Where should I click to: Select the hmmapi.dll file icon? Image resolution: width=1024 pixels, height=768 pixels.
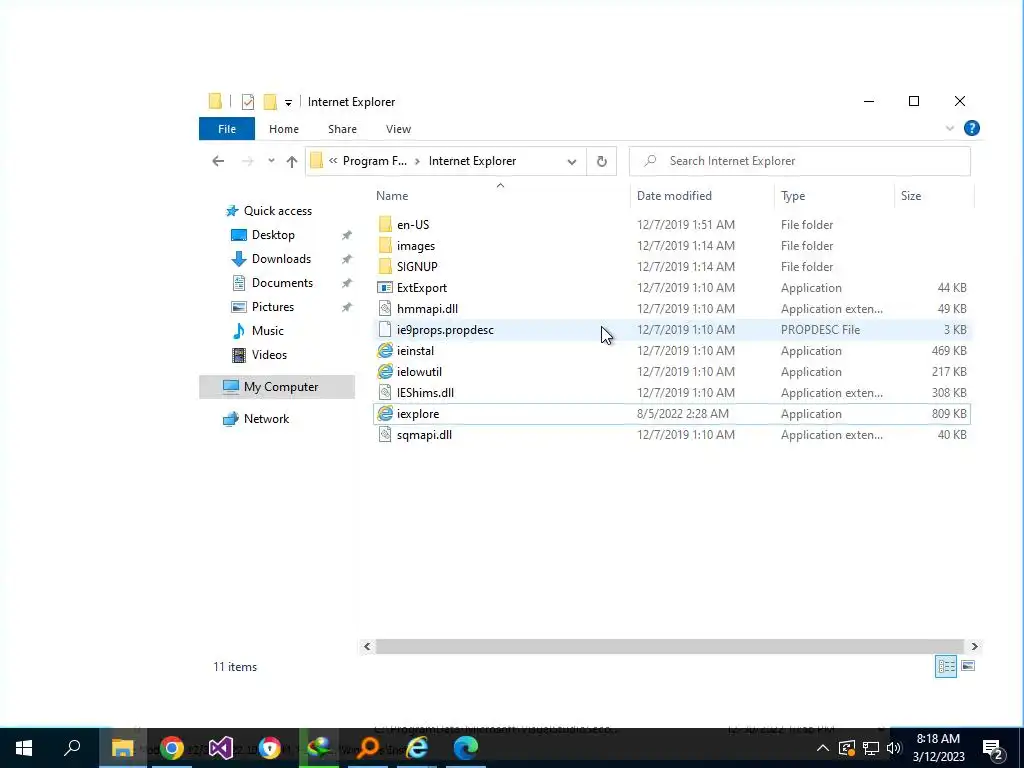click(385, 309)
